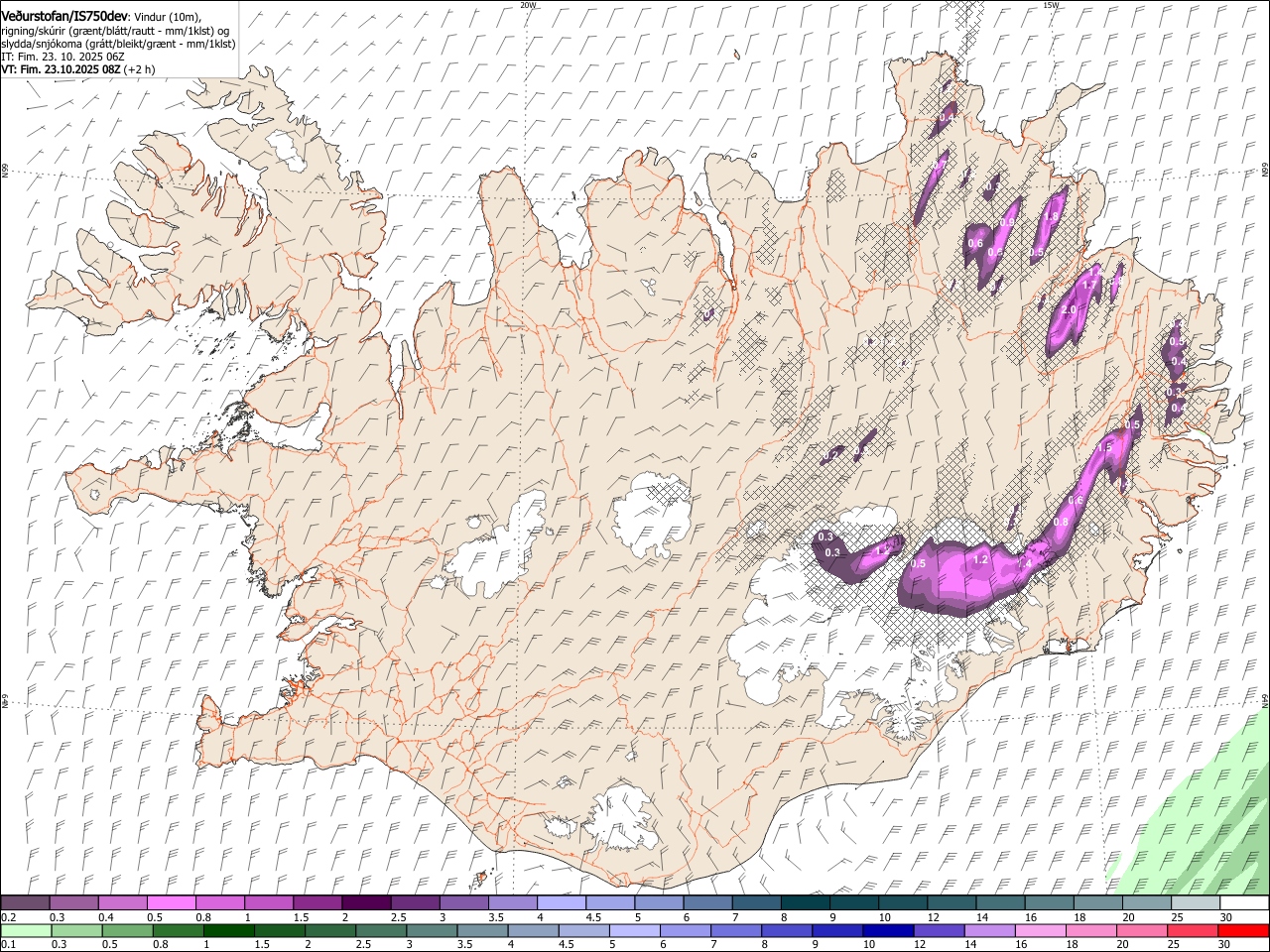Click the 15W longitude label at top

[x=1051, y=5]
